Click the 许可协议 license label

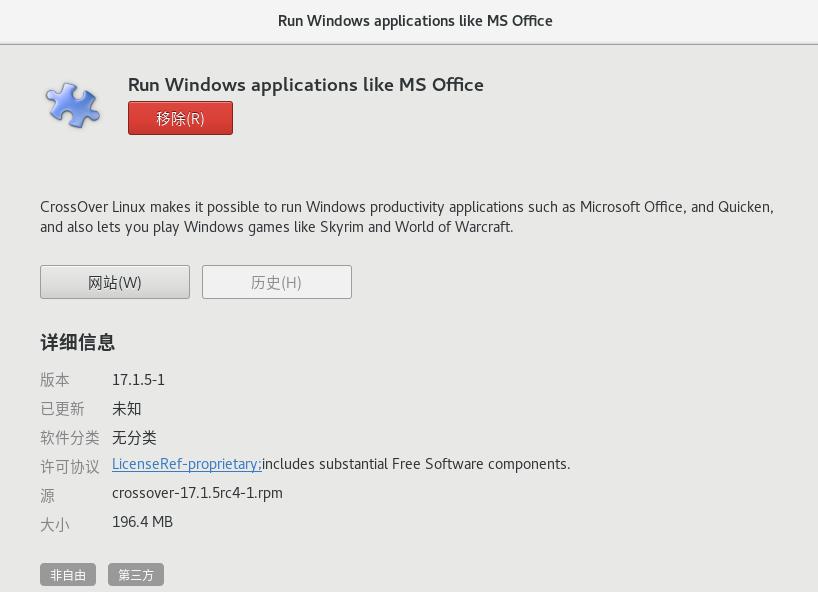pyautogui.click(x=69, y=467)
